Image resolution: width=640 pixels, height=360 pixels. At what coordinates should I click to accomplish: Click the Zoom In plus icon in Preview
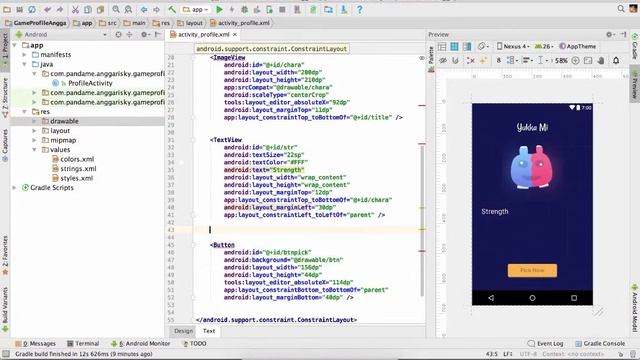576,61
